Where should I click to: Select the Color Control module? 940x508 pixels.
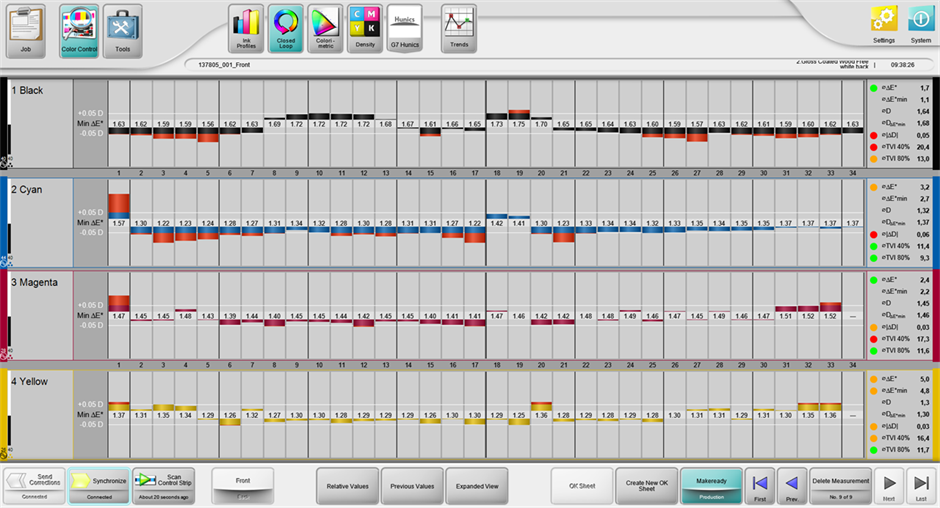[79, 29]
